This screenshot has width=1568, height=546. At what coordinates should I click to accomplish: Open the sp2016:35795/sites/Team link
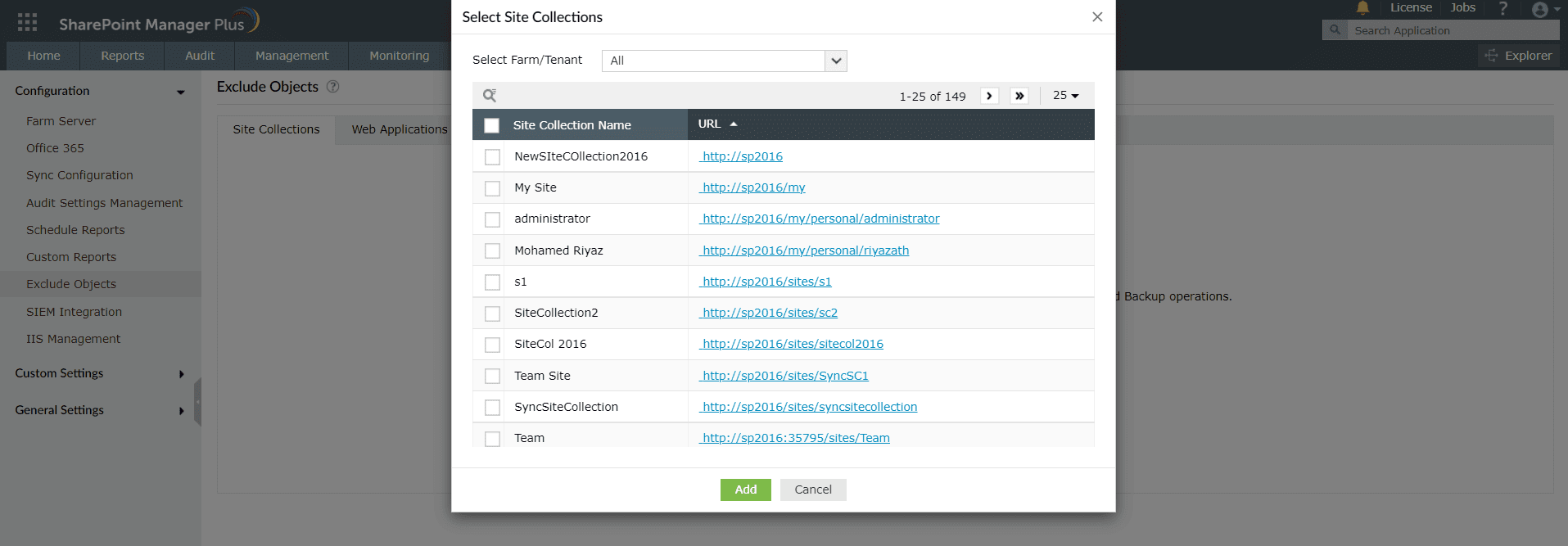coord(796,438)
